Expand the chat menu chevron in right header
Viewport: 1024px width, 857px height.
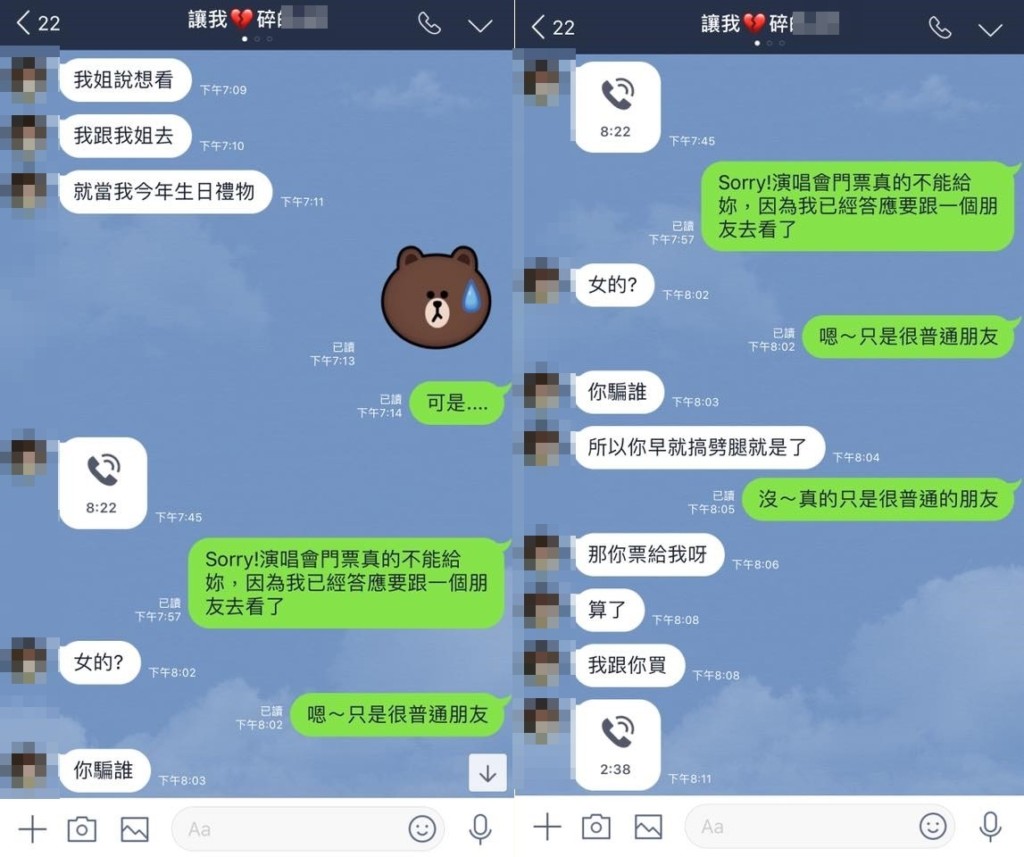pos(990,30)
